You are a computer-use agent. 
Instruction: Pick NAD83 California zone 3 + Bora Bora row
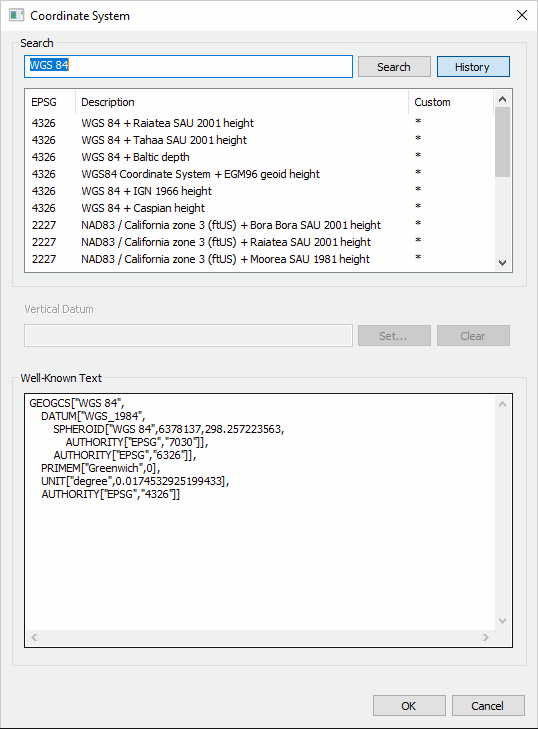pyautogui.click(x=259, y=225)
